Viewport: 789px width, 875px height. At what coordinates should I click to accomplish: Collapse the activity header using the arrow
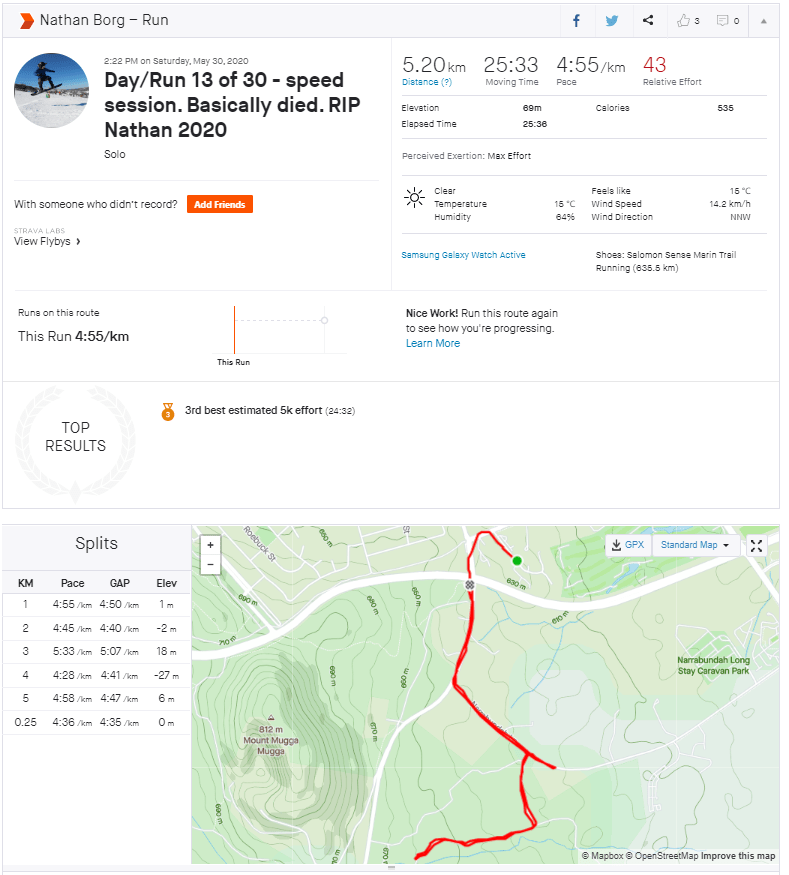(x=764, y=20)
